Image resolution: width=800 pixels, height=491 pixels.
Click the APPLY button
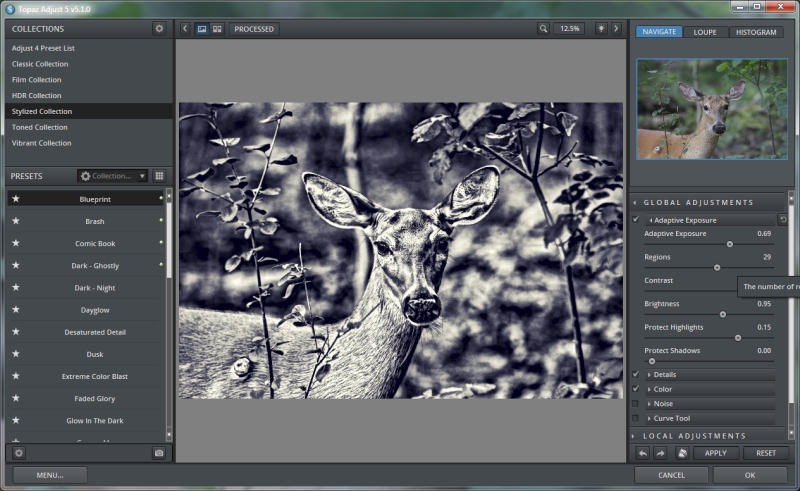(x=715, y=453)
